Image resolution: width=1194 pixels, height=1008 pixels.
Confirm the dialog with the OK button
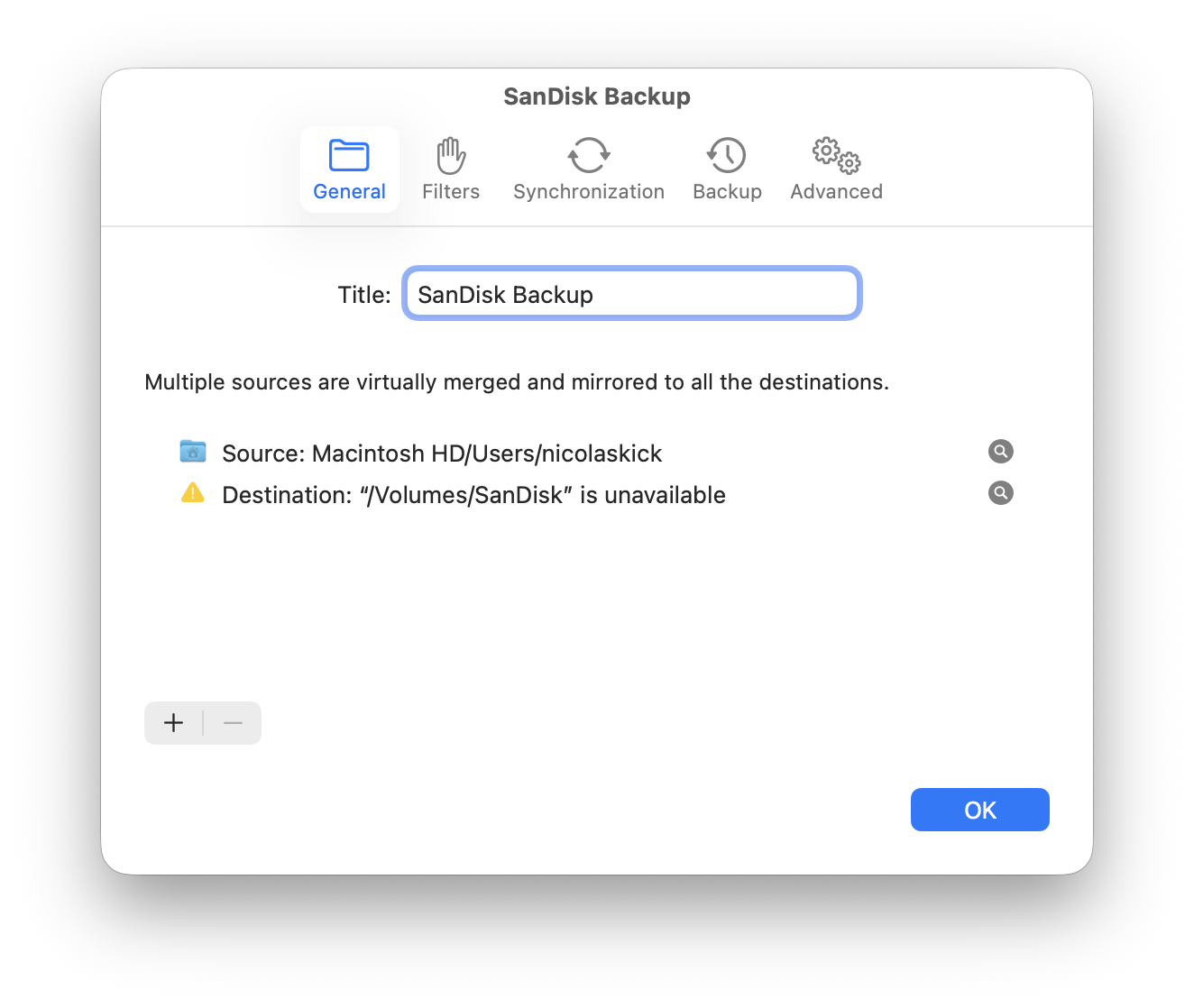pyautogui.click(x=979, y=810)
